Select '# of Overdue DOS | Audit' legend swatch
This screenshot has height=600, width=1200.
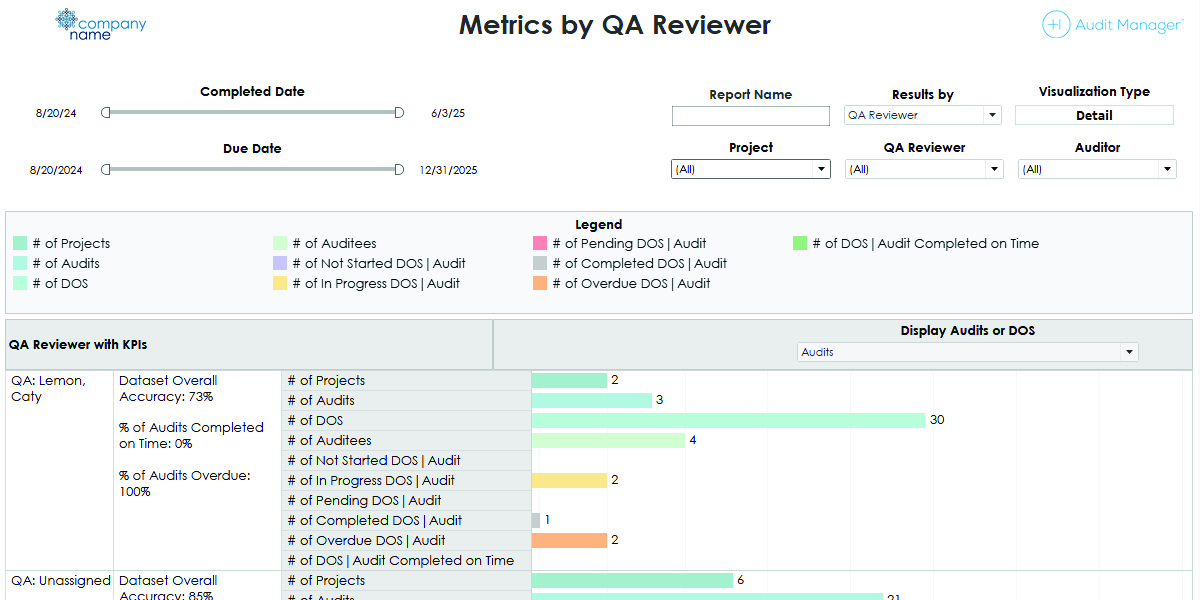click(540, 283)
